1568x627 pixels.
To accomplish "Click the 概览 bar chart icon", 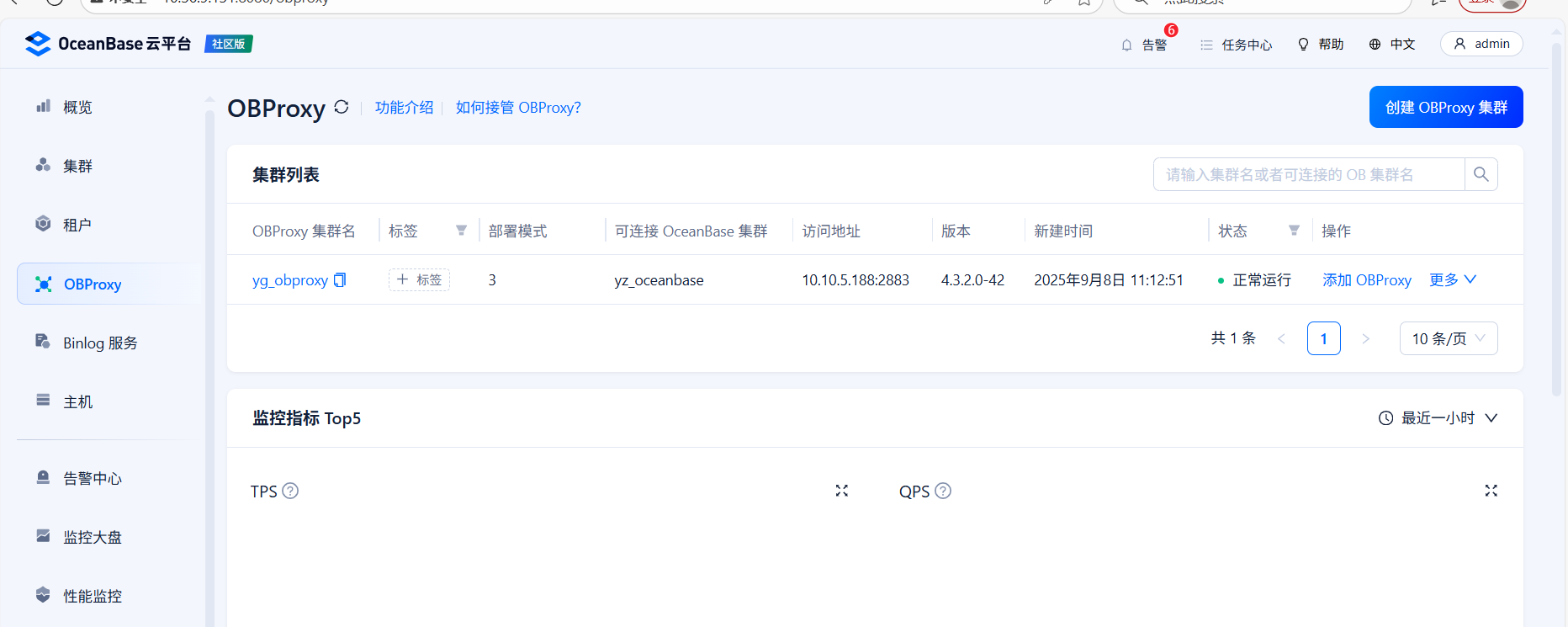I will click(x=43, y=106).
